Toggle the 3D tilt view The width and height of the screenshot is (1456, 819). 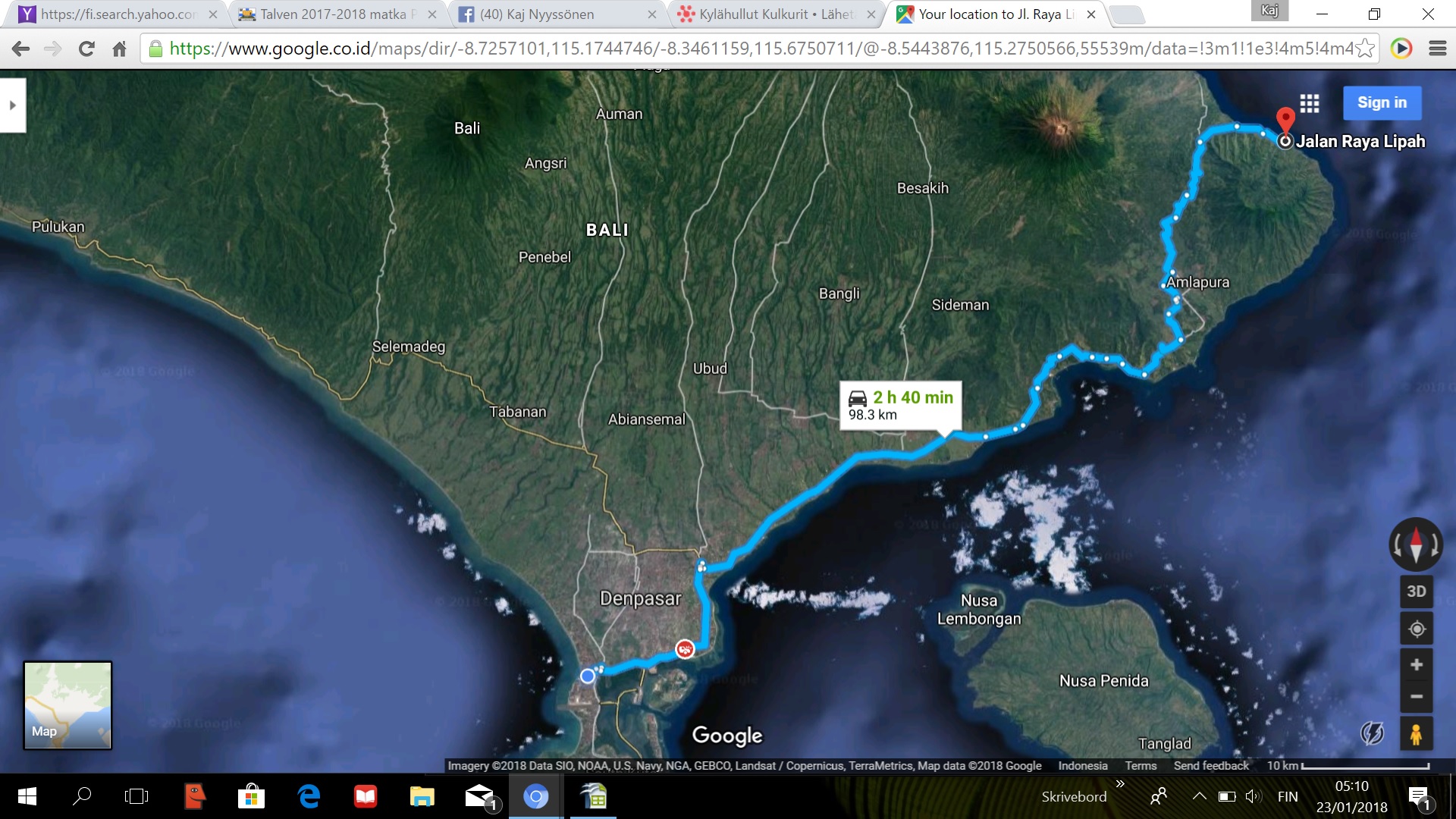pos(1416,591)
